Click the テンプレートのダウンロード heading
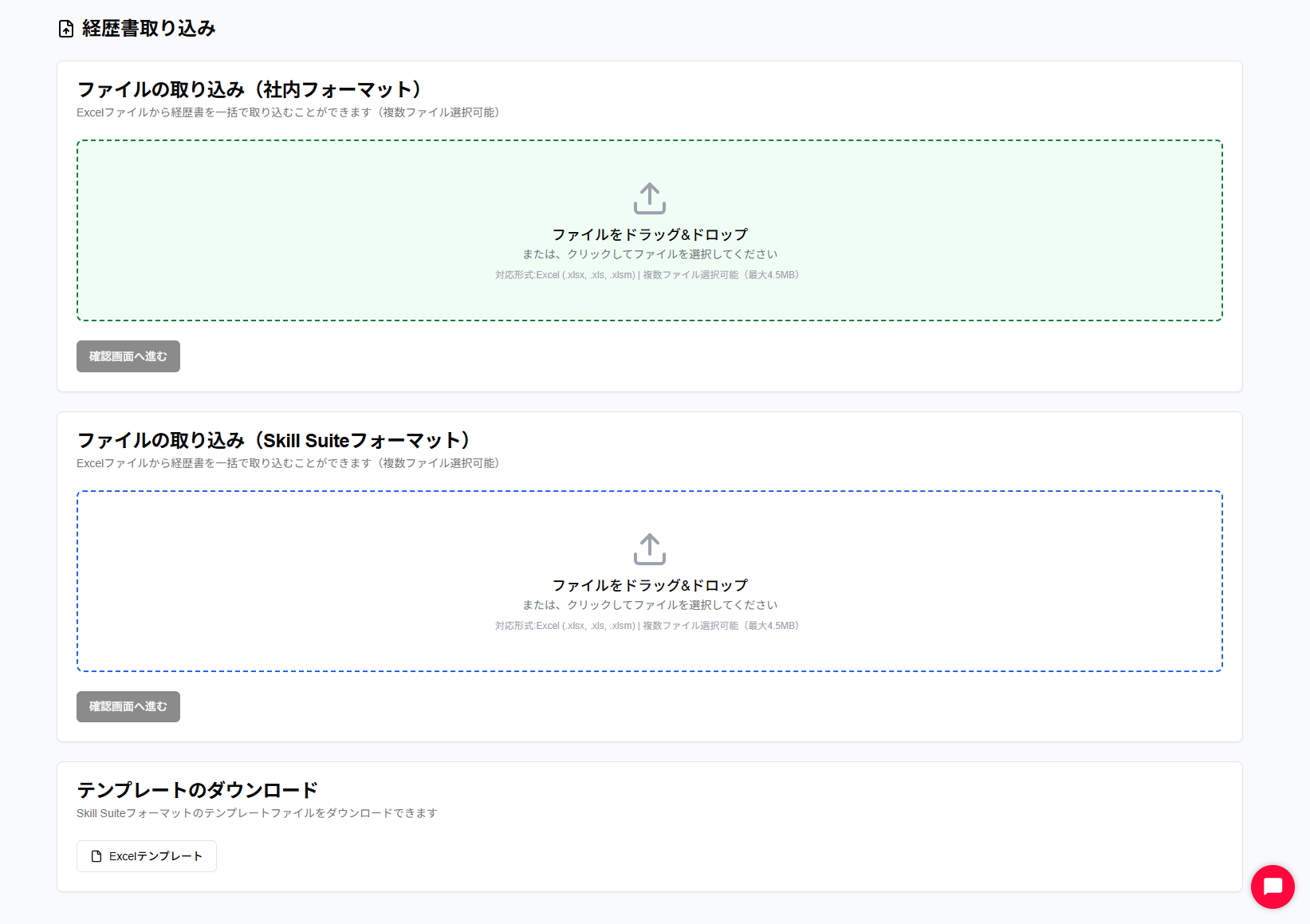The width and height of the screenshot is (1310, 924). (198, 790)
